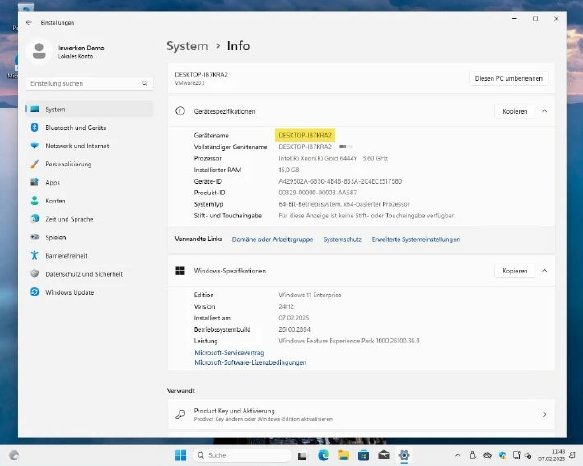Open the Windows Start menu
583x466 pixels.
click(x=180, y=455)
